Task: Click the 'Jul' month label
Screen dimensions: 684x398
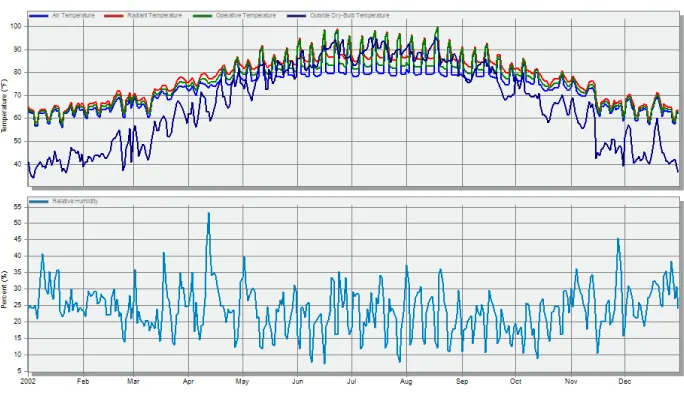Action: (351, 381)
